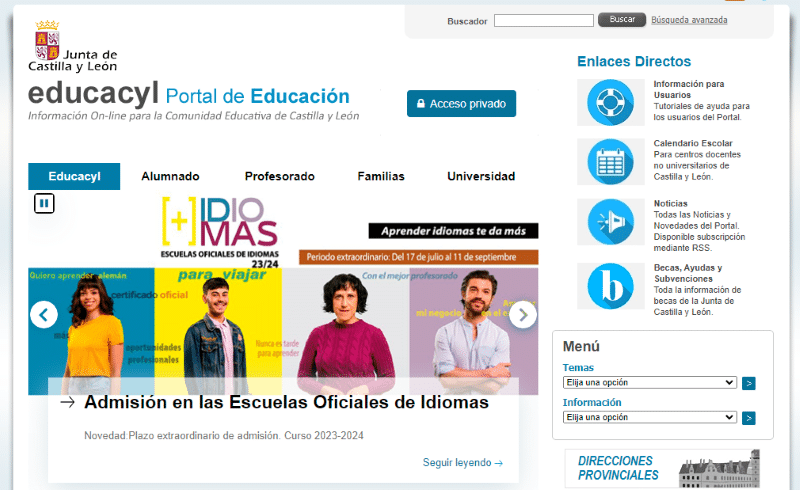This screenshot has width=800, height=490.
Task: Open the Noticias megaphone icon
Action: tap(610, 222)
